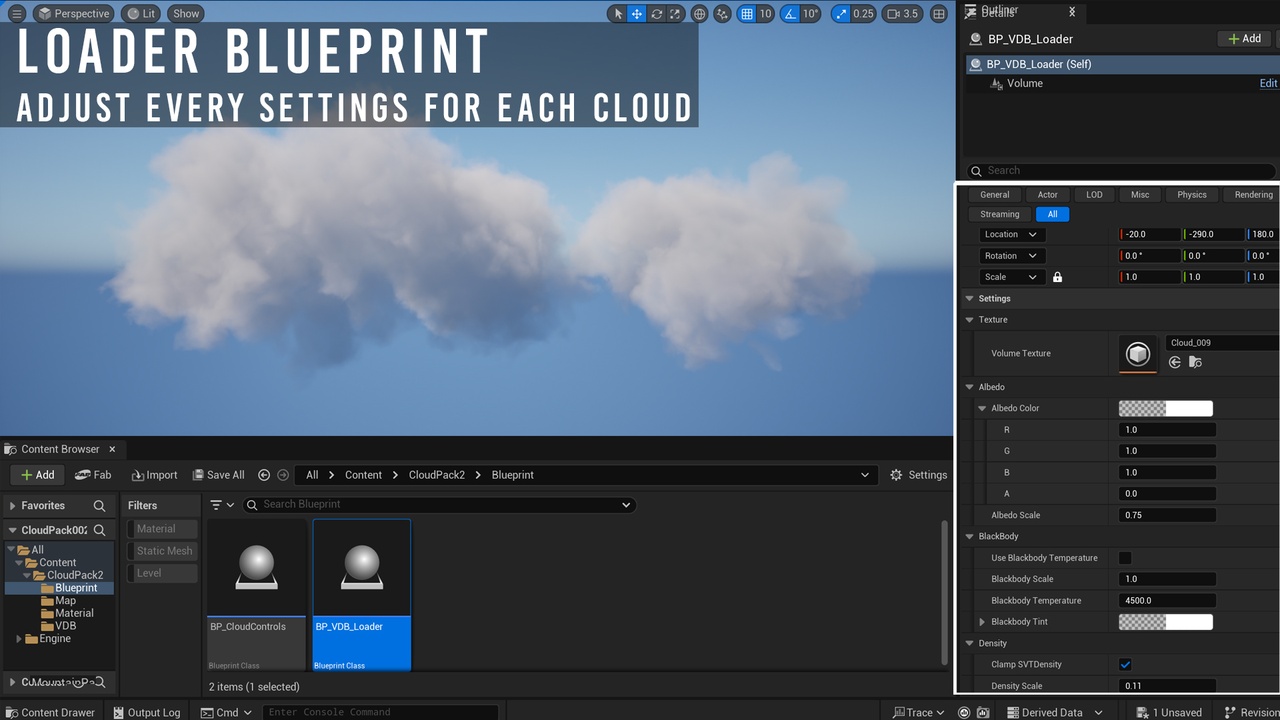Viewport: 1280px width, 720px height.
Task: Open the camera speed 3.5 setting
Action: coord(903,13)
